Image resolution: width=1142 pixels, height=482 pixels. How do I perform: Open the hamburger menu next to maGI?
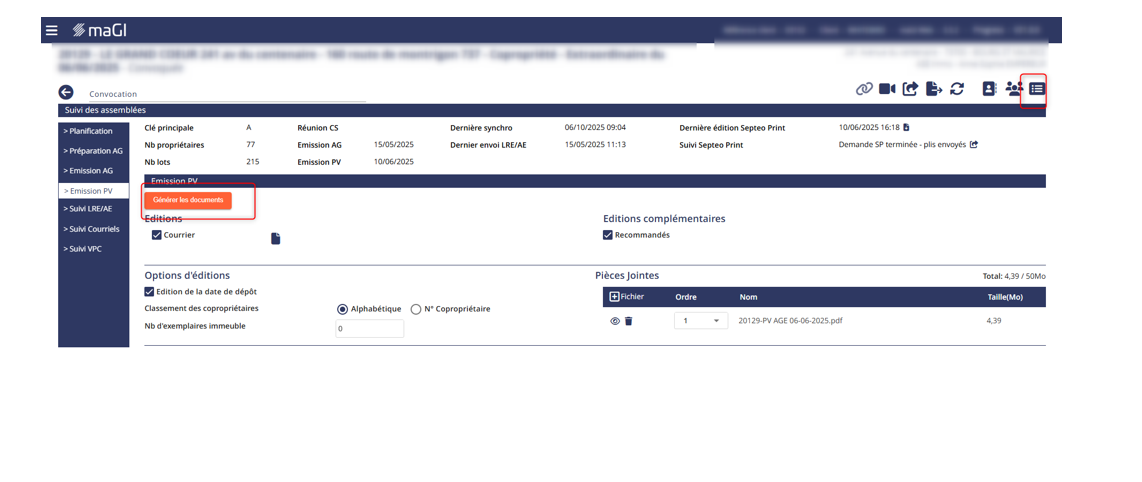[x=52, y=31]
